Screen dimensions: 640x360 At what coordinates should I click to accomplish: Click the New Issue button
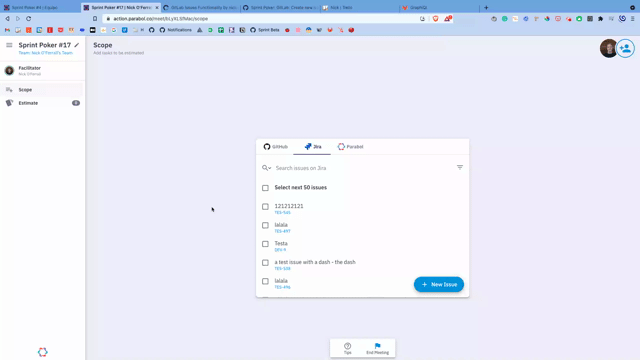click(x=439, y=284)
